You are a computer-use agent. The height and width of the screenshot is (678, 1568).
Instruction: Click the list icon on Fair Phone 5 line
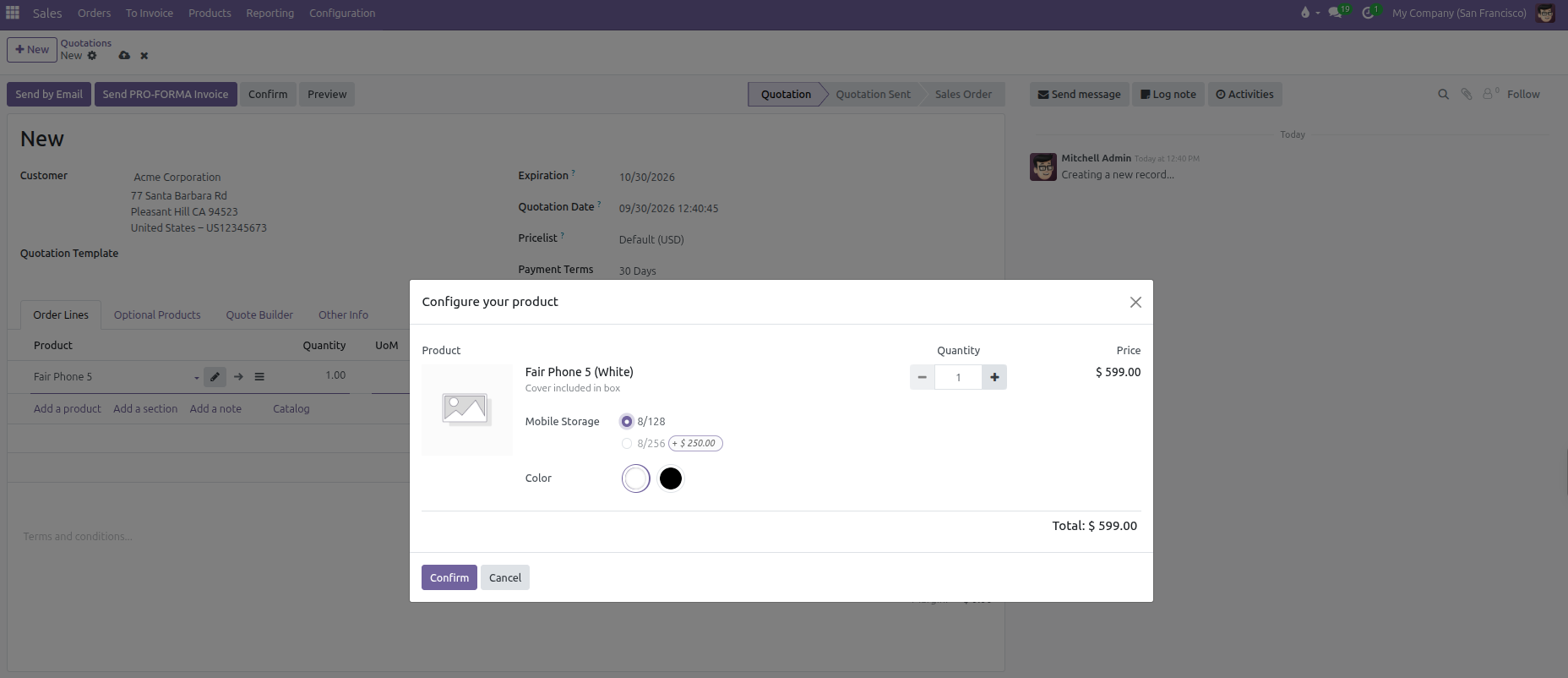[259, 377]
